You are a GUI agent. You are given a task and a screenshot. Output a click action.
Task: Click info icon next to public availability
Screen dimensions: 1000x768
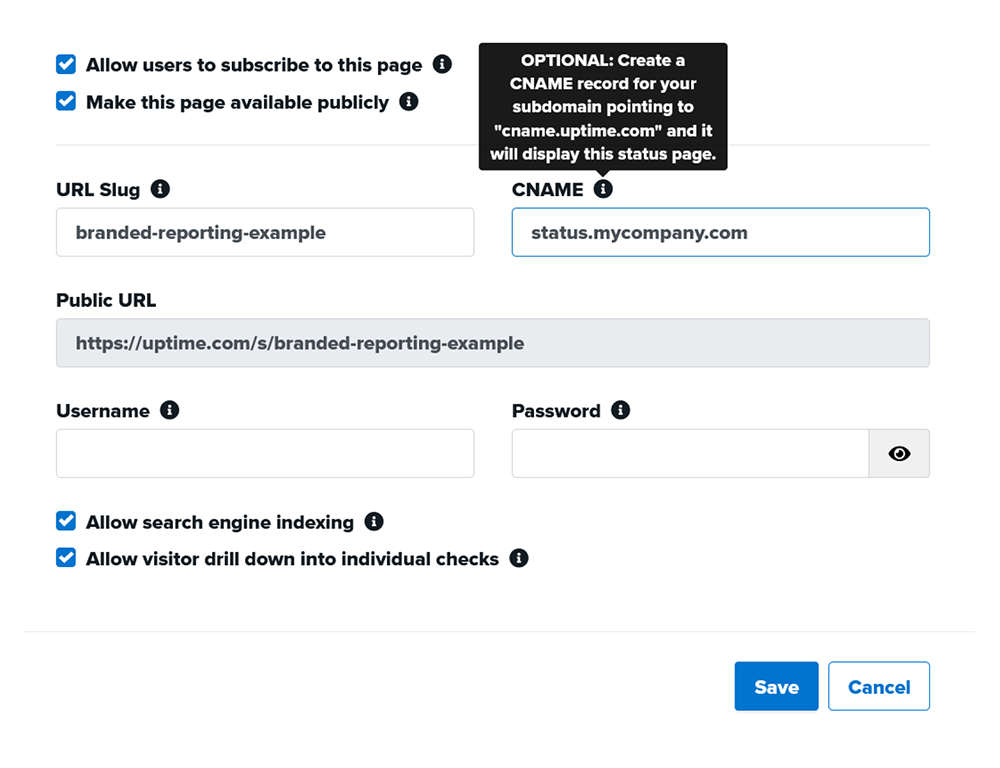[408, 102]
